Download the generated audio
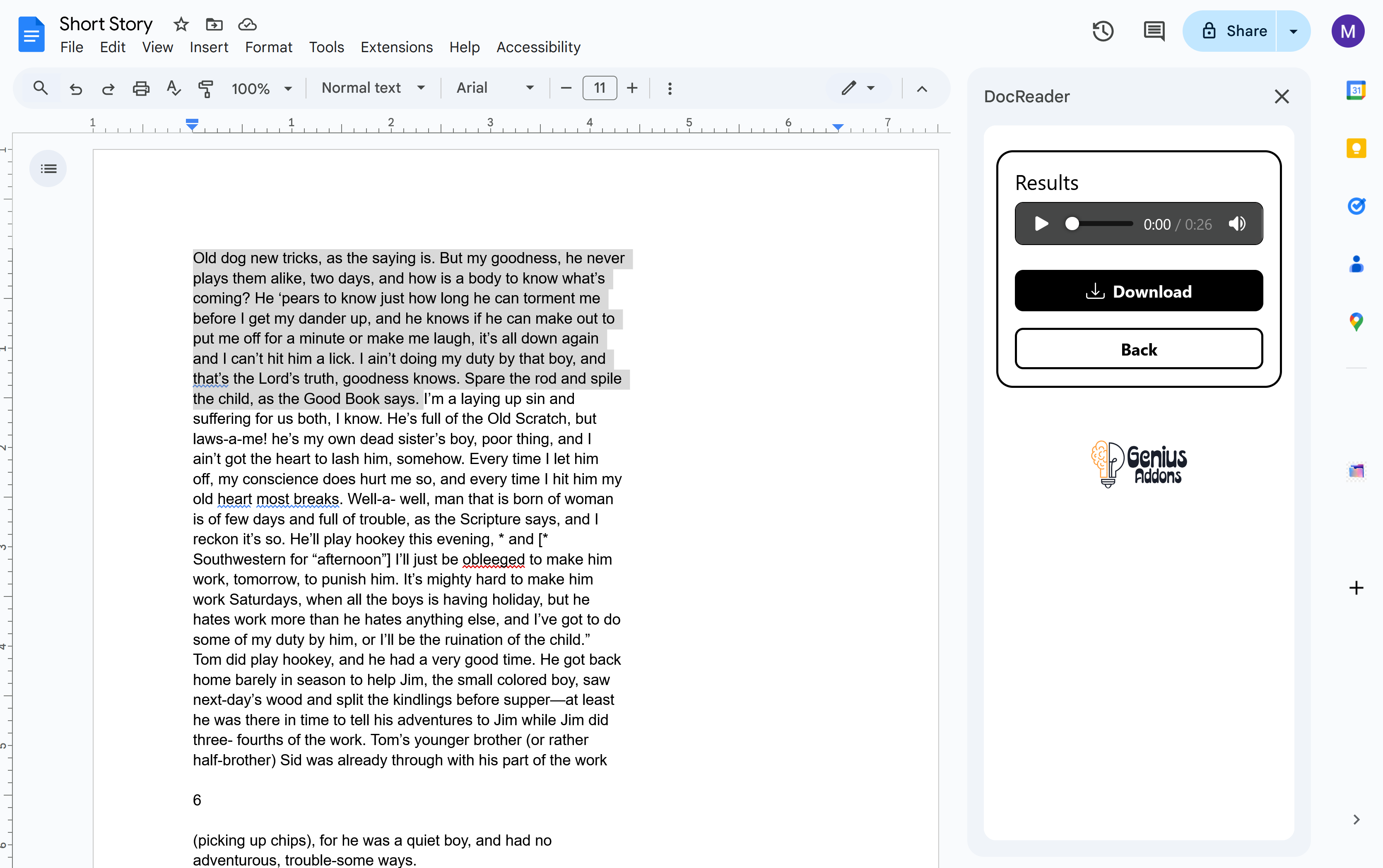Screen dimensions: 1383x868 coord(1138,291)
